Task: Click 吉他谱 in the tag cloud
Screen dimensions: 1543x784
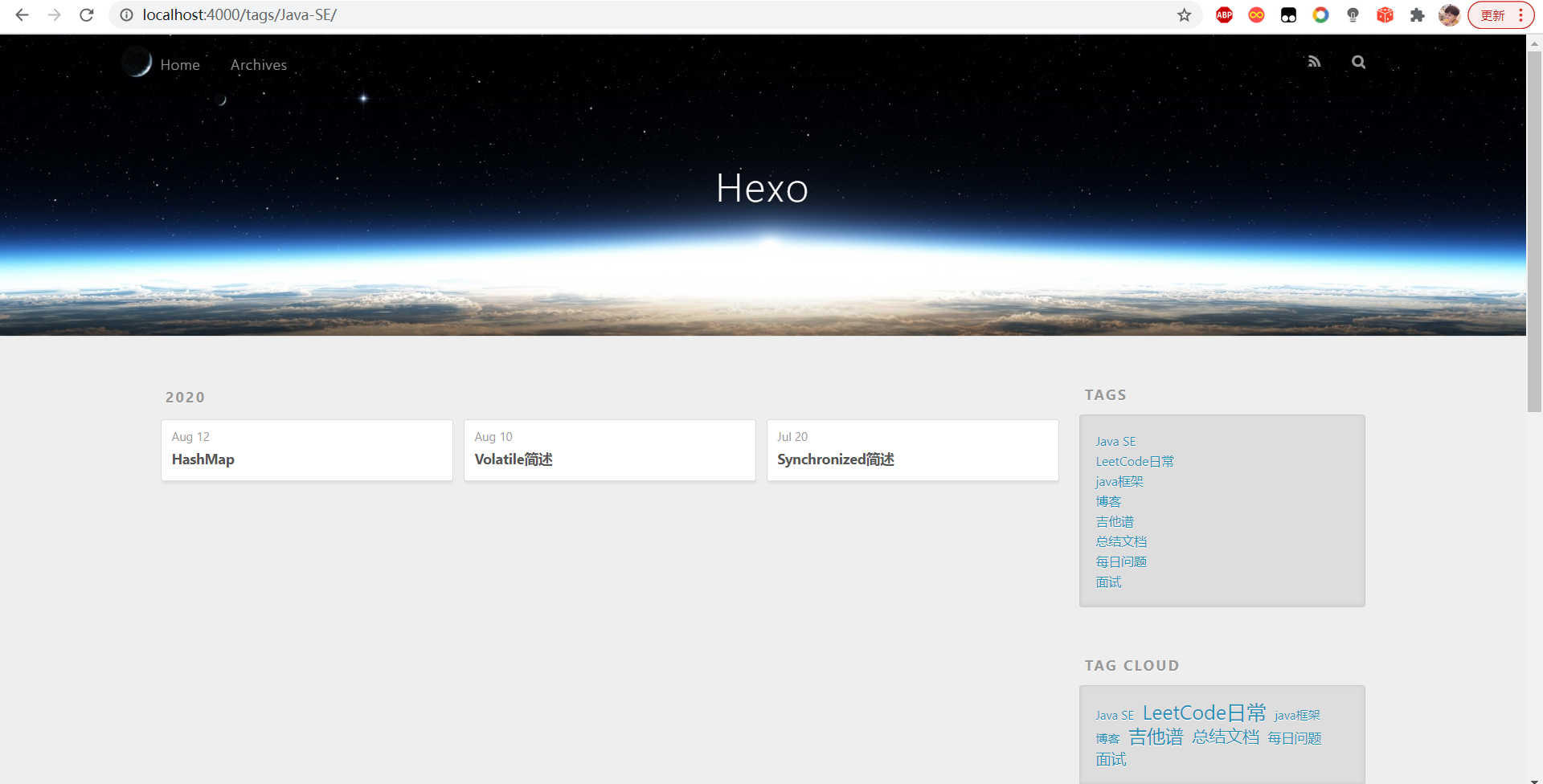Action: [x=1156, y=737]
